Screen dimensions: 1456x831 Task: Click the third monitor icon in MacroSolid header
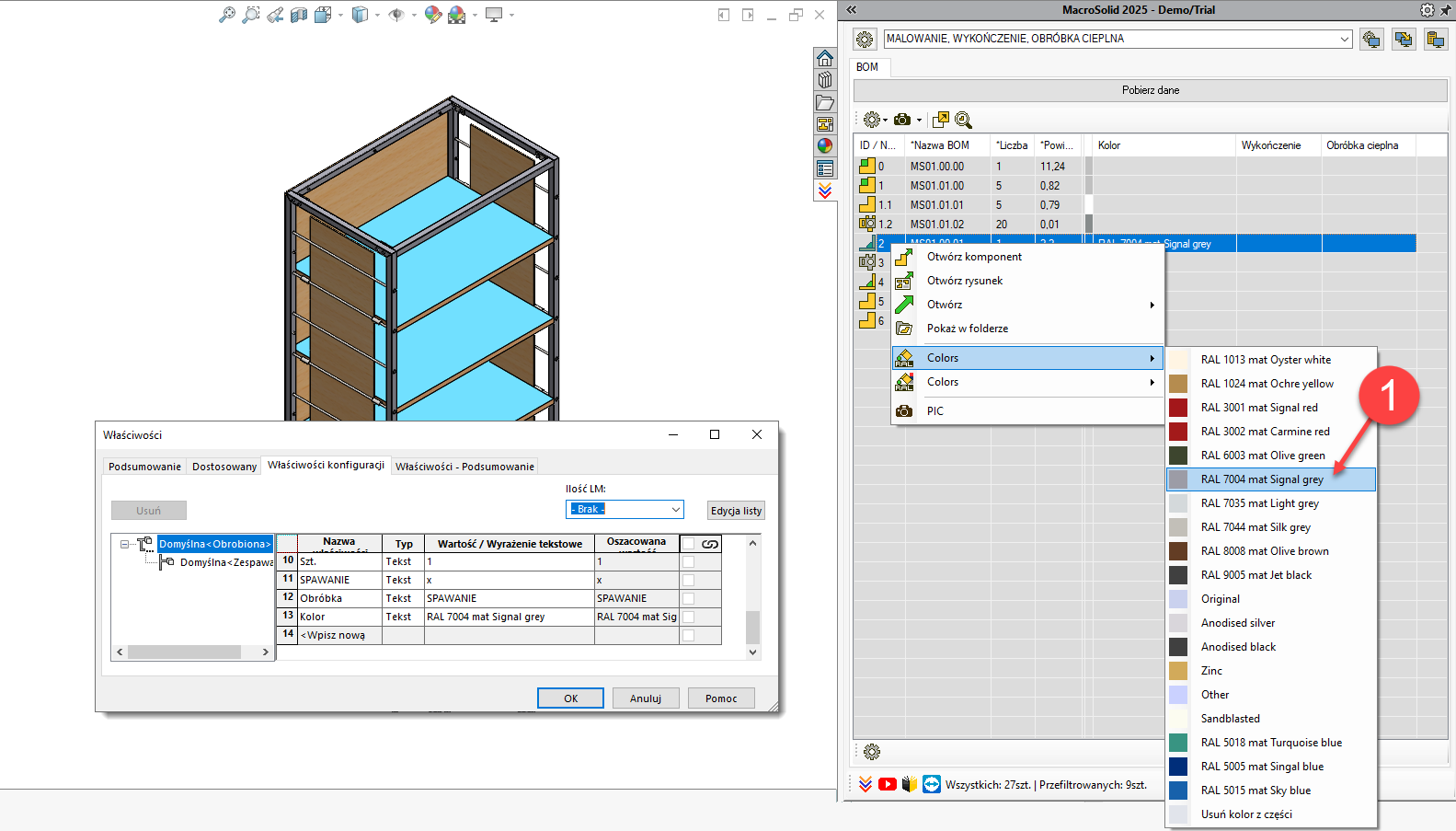click(x=1436, y=40)
